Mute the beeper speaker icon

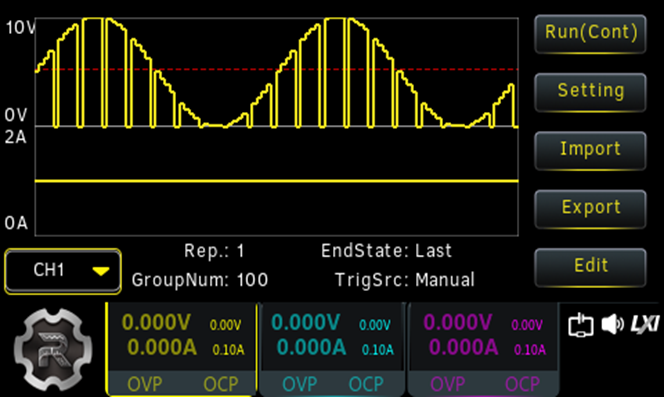click(x=612, y=325)
